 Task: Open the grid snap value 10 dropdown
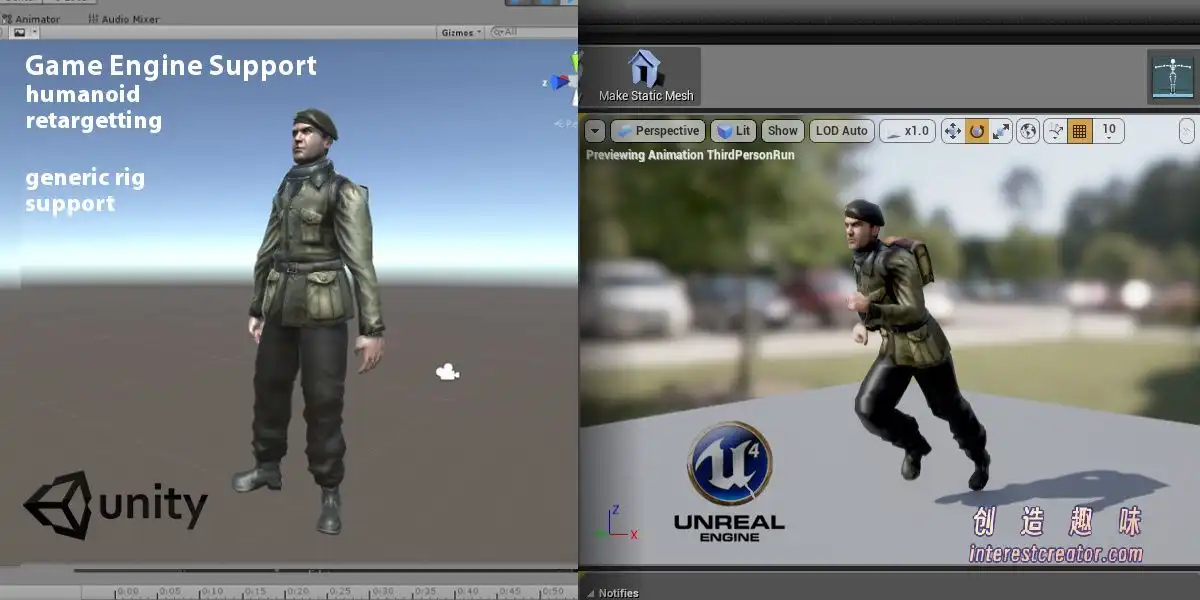[1109, 131]
